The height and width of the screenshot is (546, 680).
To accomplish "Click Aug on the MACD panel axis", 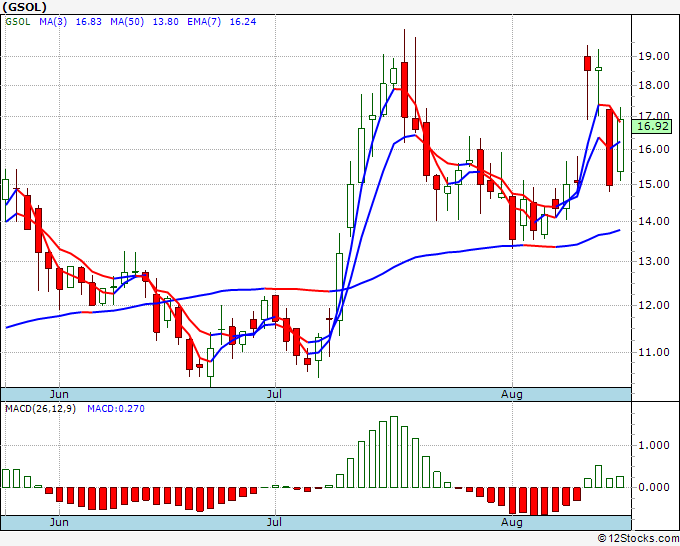I will 512,522.
